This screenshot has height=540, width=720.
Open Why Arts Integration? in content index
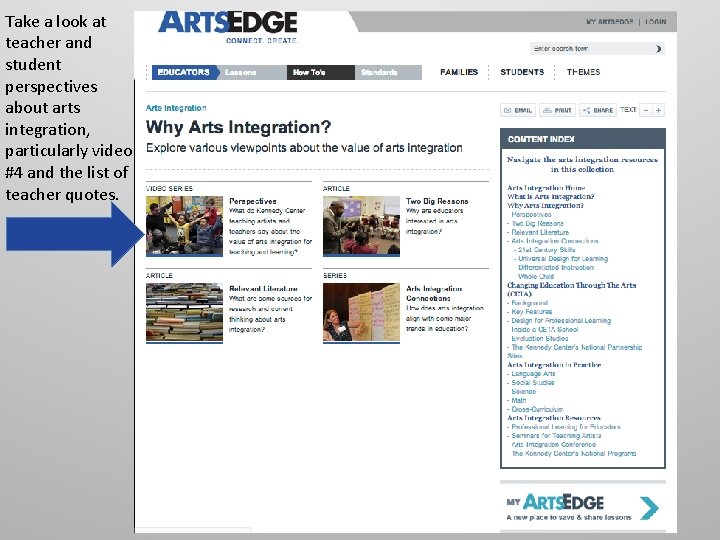tap(545, 205)
